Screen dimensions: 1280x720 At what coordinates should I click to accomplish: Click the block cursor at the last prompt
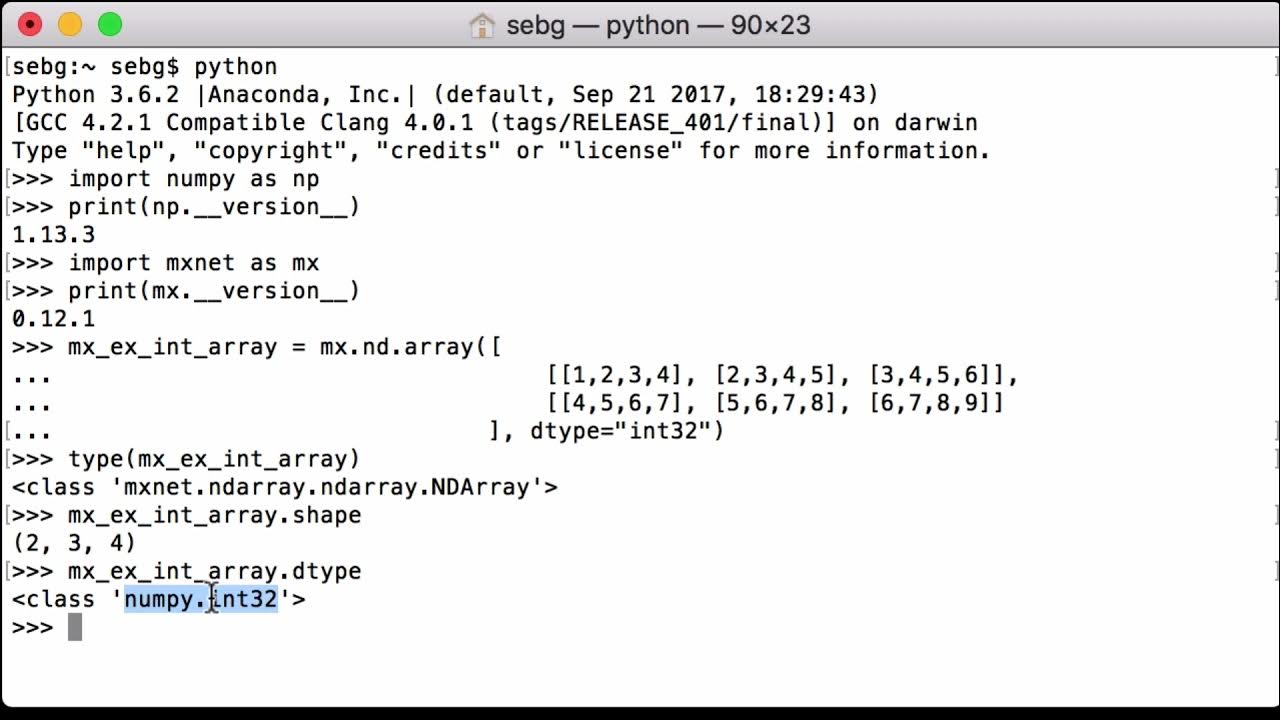click(x=75, y=627)
